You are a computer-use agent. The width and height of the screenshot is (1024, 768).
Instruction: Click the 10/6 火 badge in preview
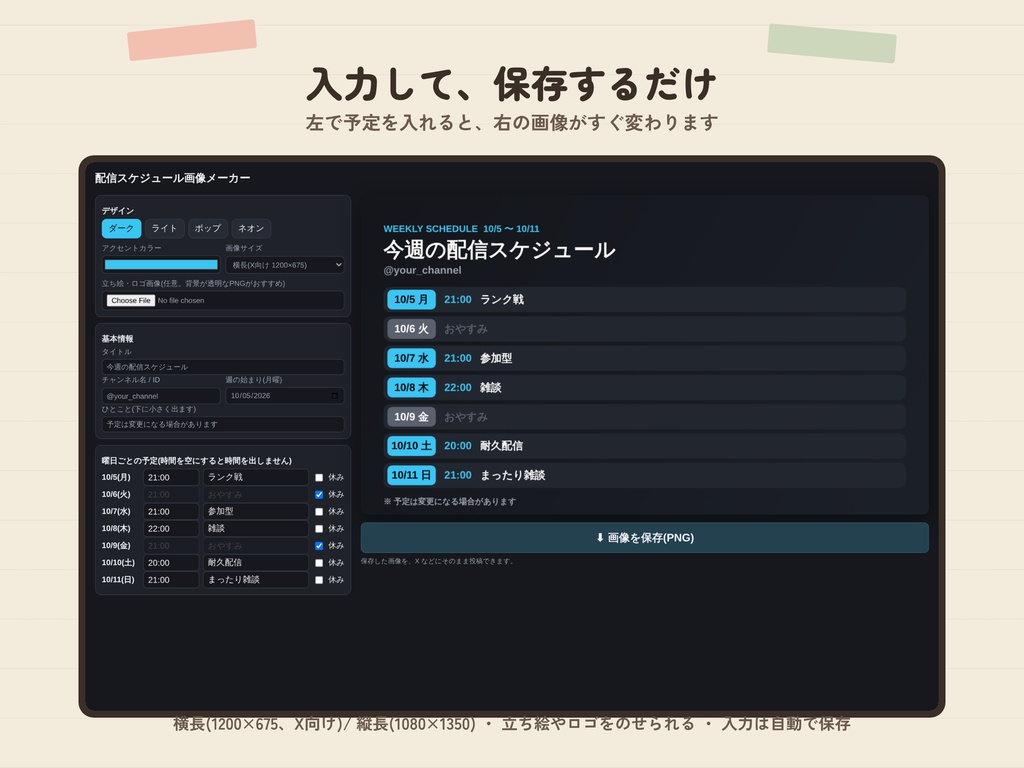point(411,328)
